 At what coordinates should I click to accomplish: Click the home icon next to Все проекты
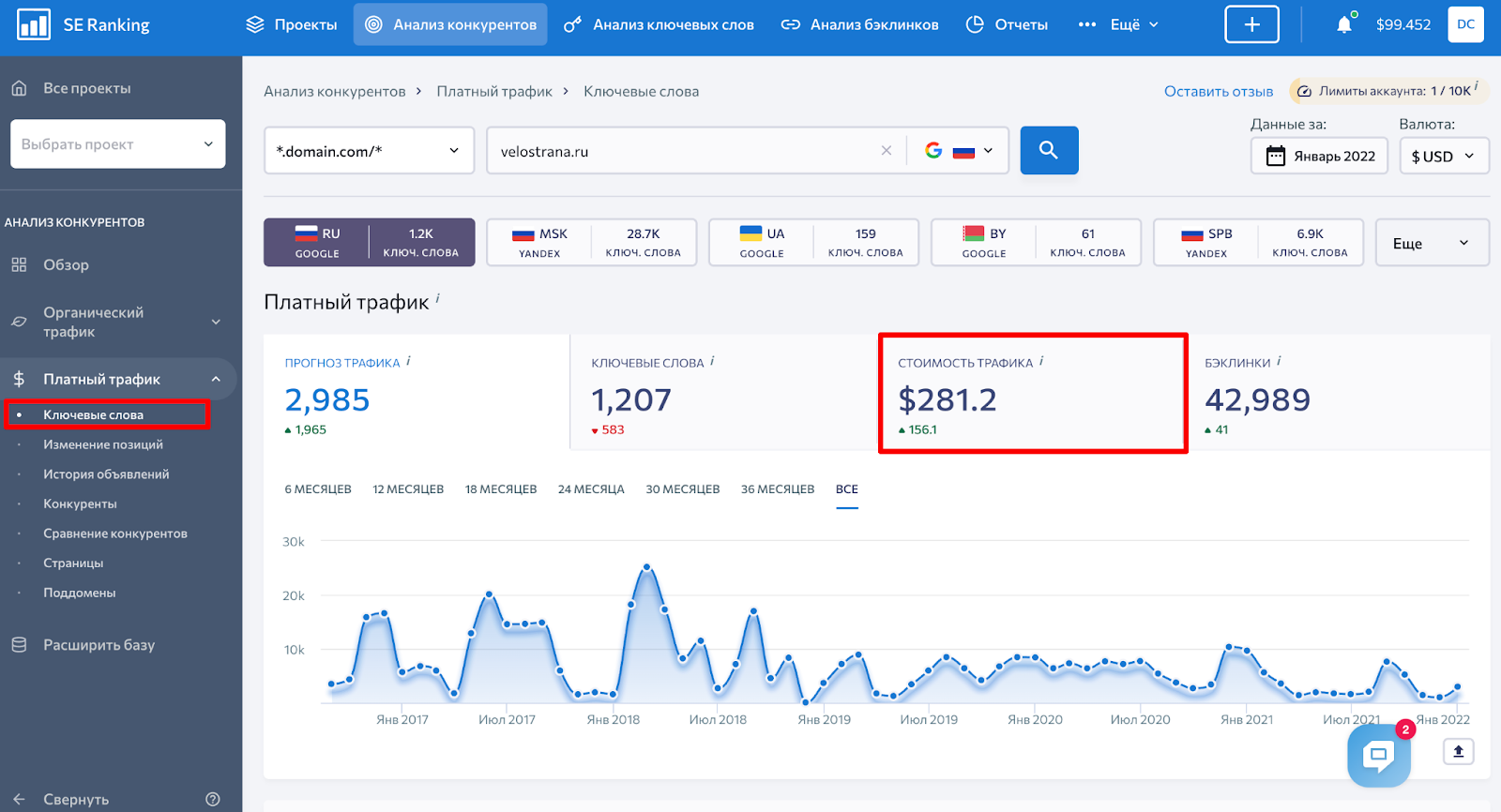coord(19,88)
